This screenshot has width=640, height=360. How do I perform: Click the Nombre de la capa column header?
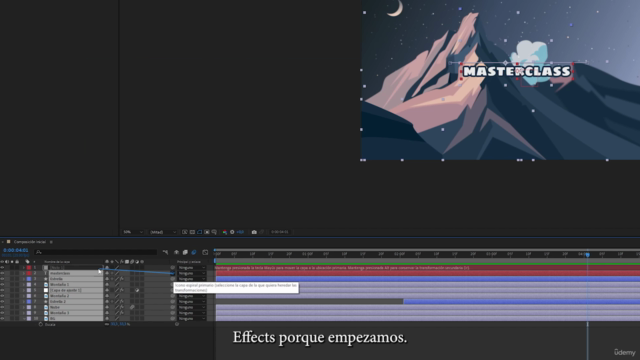click(x=57, y=262)
